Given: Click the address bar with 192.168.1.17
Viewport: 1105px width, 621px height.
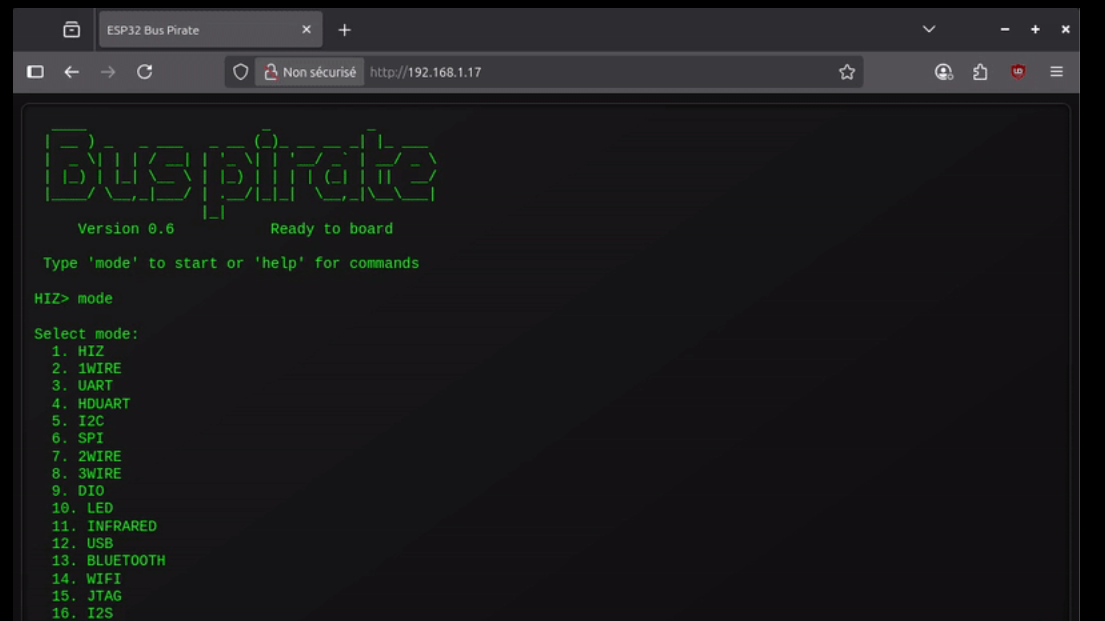Looking at the screenshot, I should 600,72.
